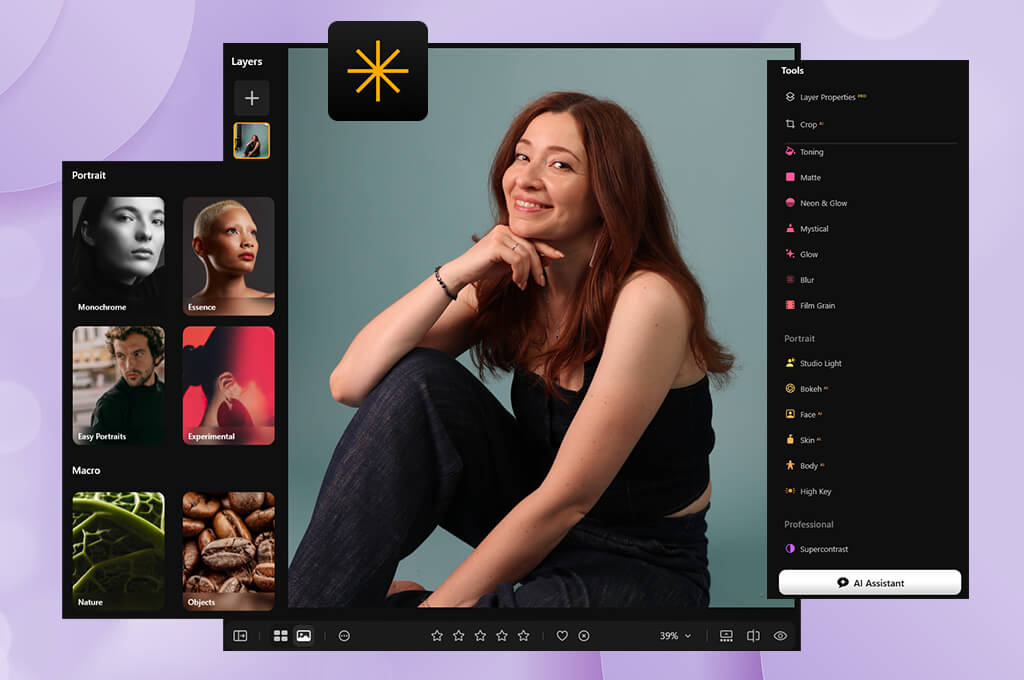Reject photo with the X circle icon
1024x680 pixels.
click(x=584, y=636)
